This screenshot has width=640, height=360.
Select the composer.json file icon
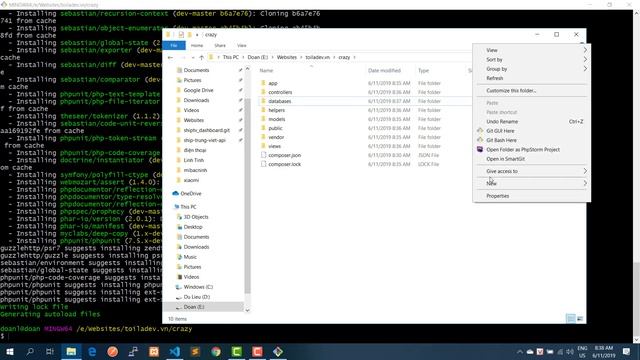coord(263,155)
